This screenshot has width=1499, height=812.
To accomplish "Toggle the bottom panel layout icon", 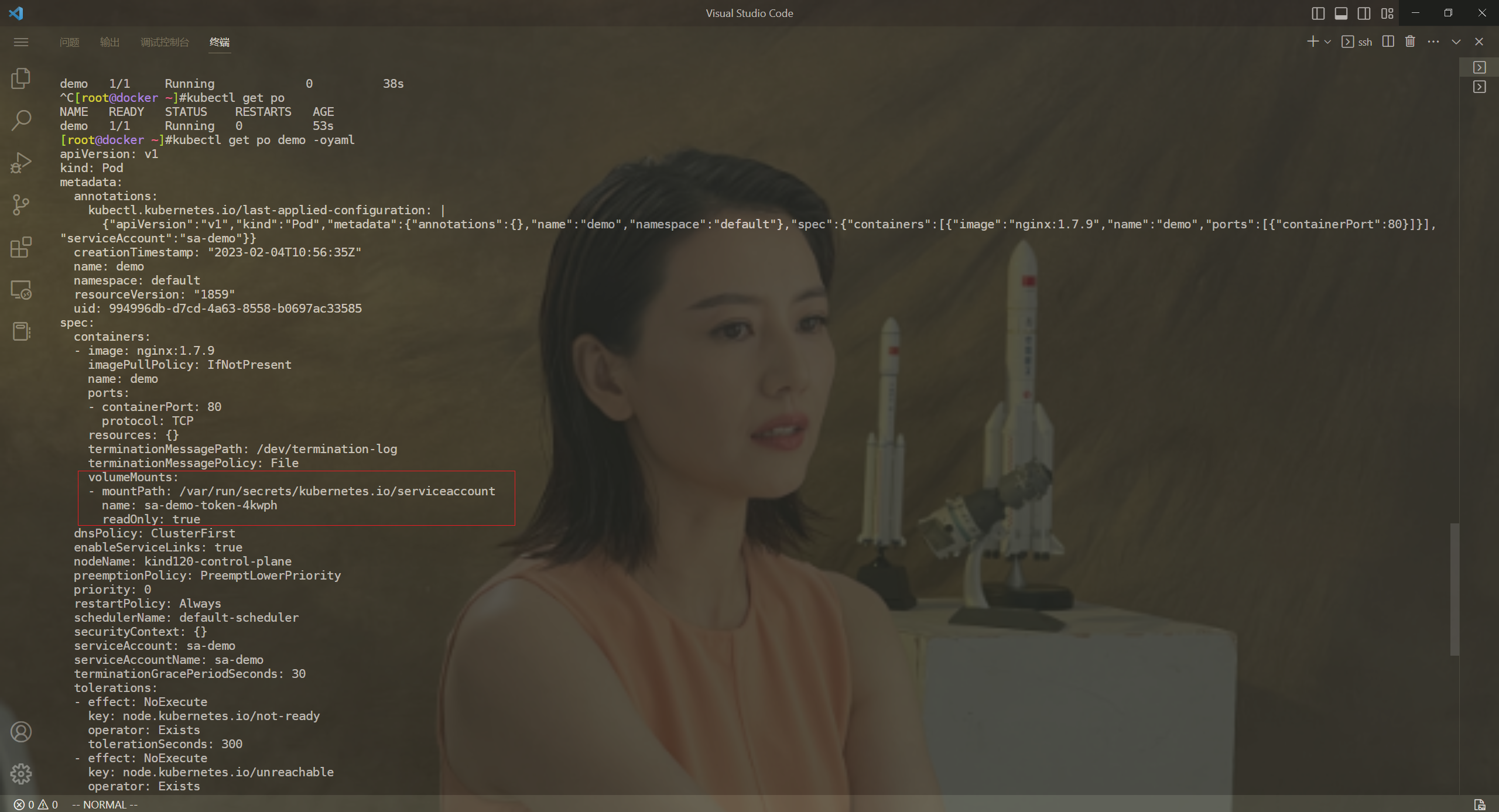I will coord(1341,13).
